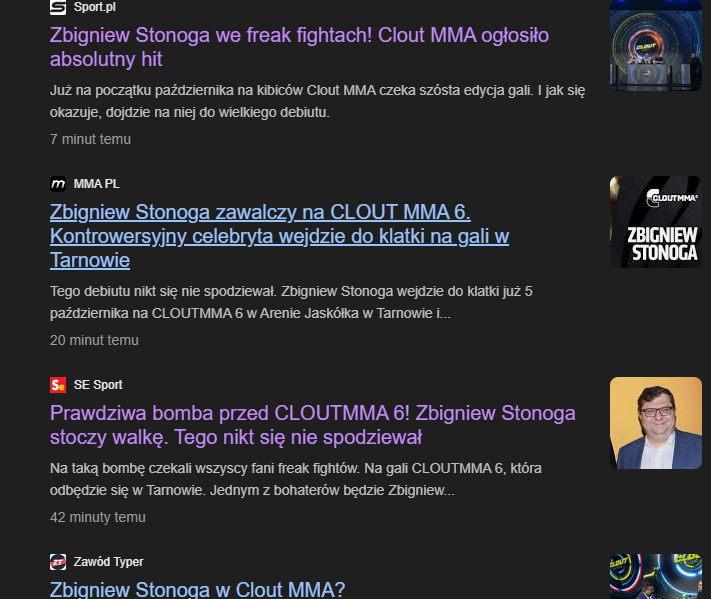Open 'Zbigniew Stonoga w Clout MMA?' link
The width and height of the screenshot is (711, 599).
pos(197,589)
